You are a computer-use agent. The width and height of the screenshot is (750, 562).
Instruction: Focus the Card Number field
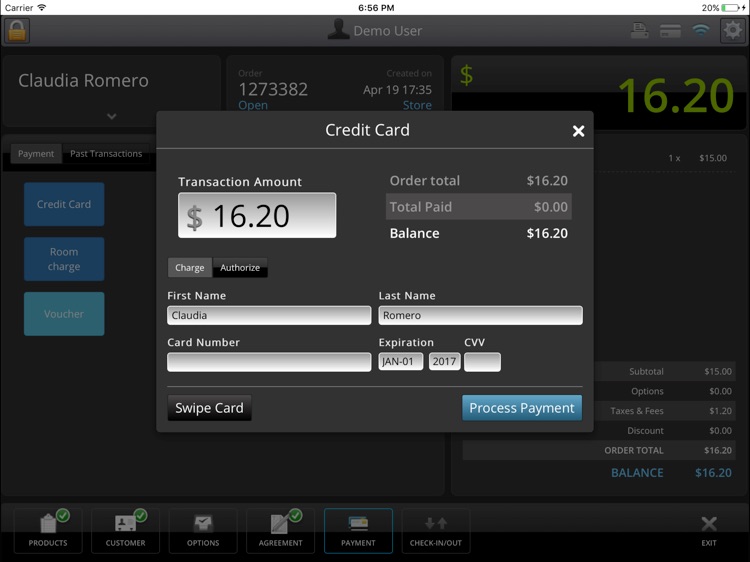(x=269, y=362)
